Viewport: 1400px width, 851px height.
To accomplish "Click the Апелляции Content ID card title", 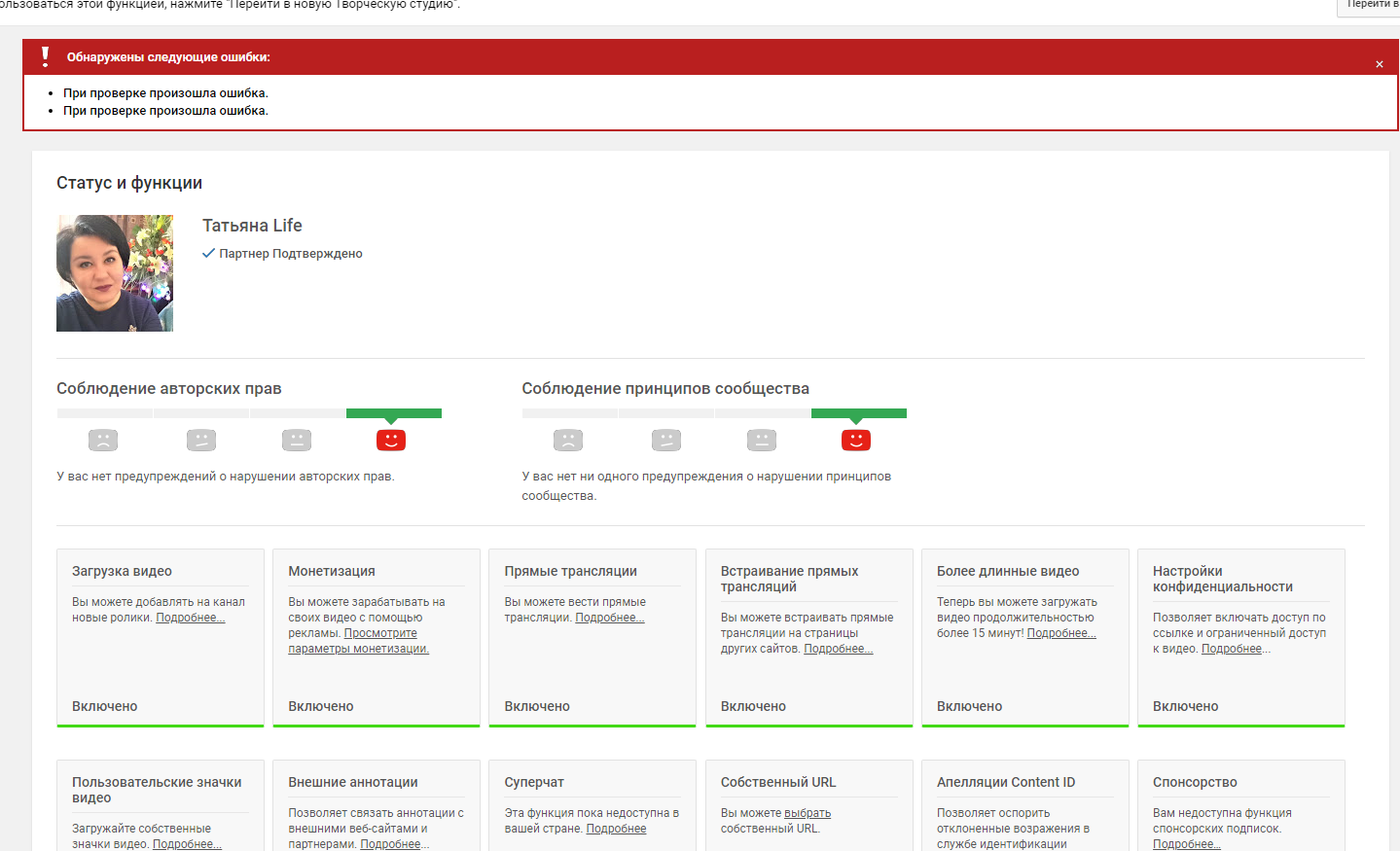I will coord(1006,782).
